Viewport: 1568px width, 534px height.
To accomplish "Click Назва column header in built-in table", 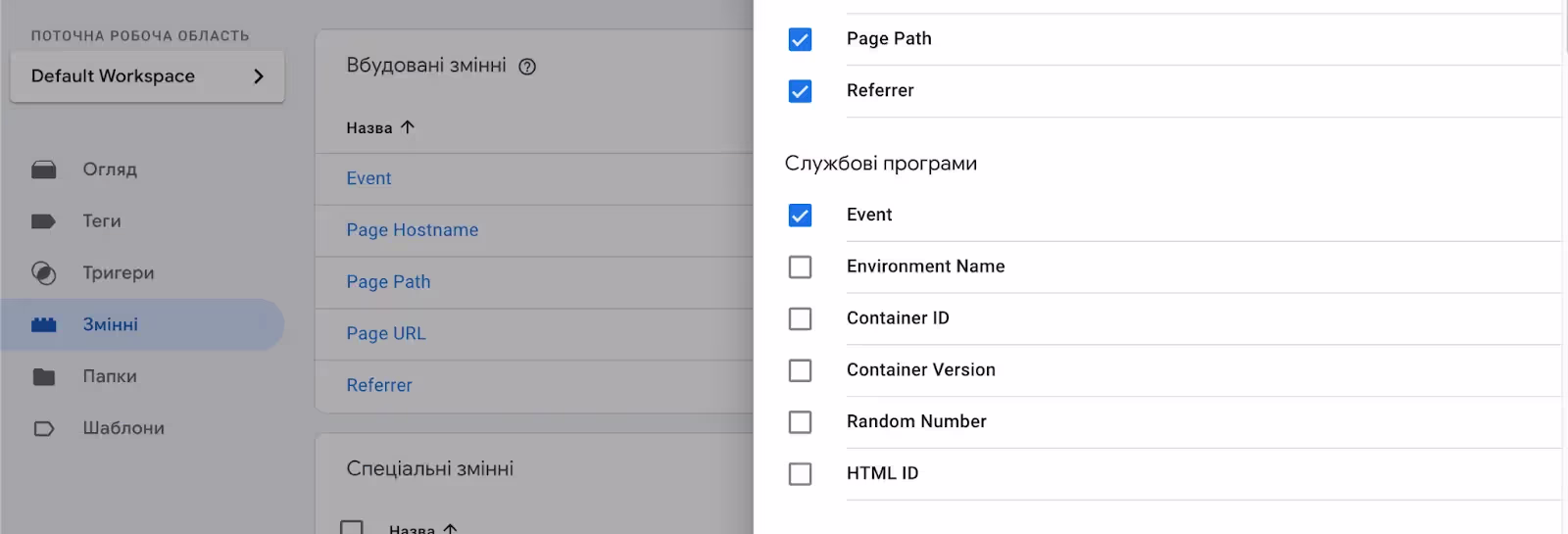I will (x=369, y=128).
